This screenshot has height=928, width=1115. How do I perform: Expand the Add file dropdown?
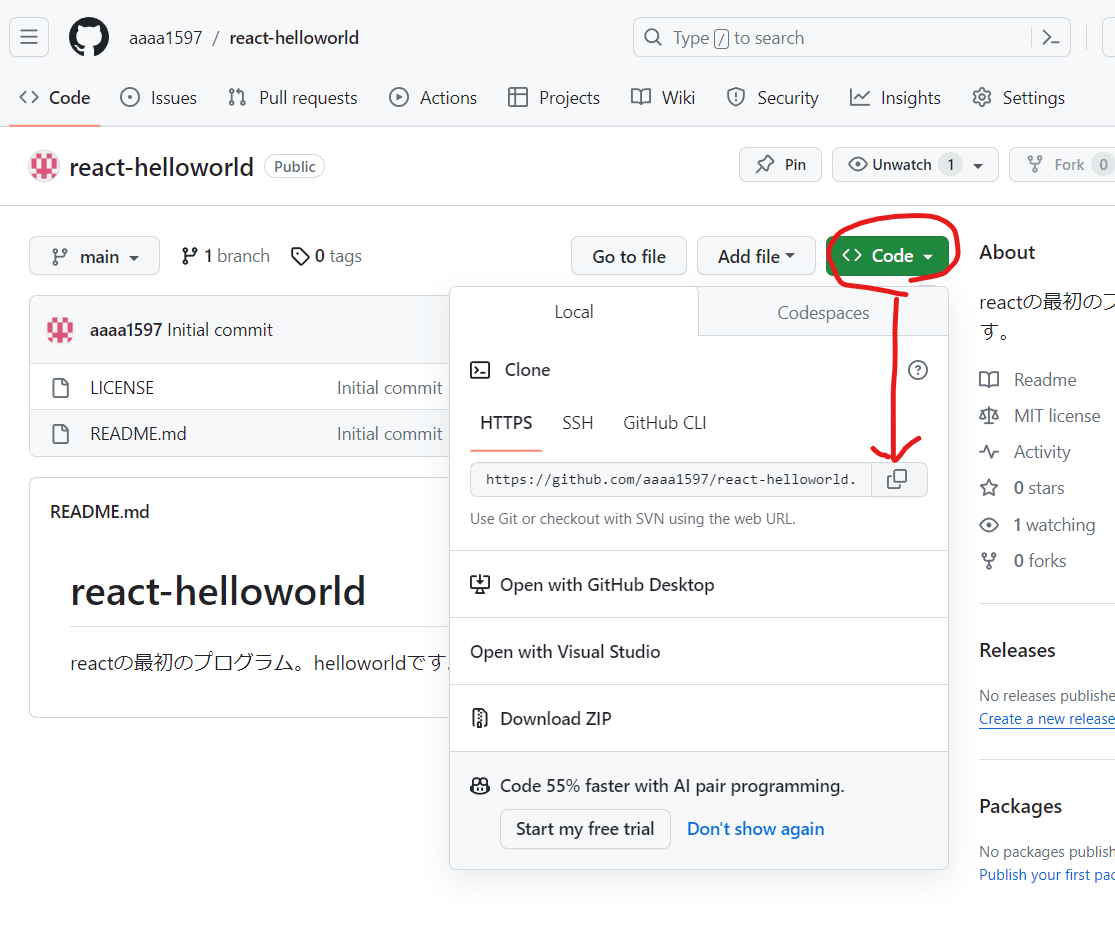click(x=756, y=256)
